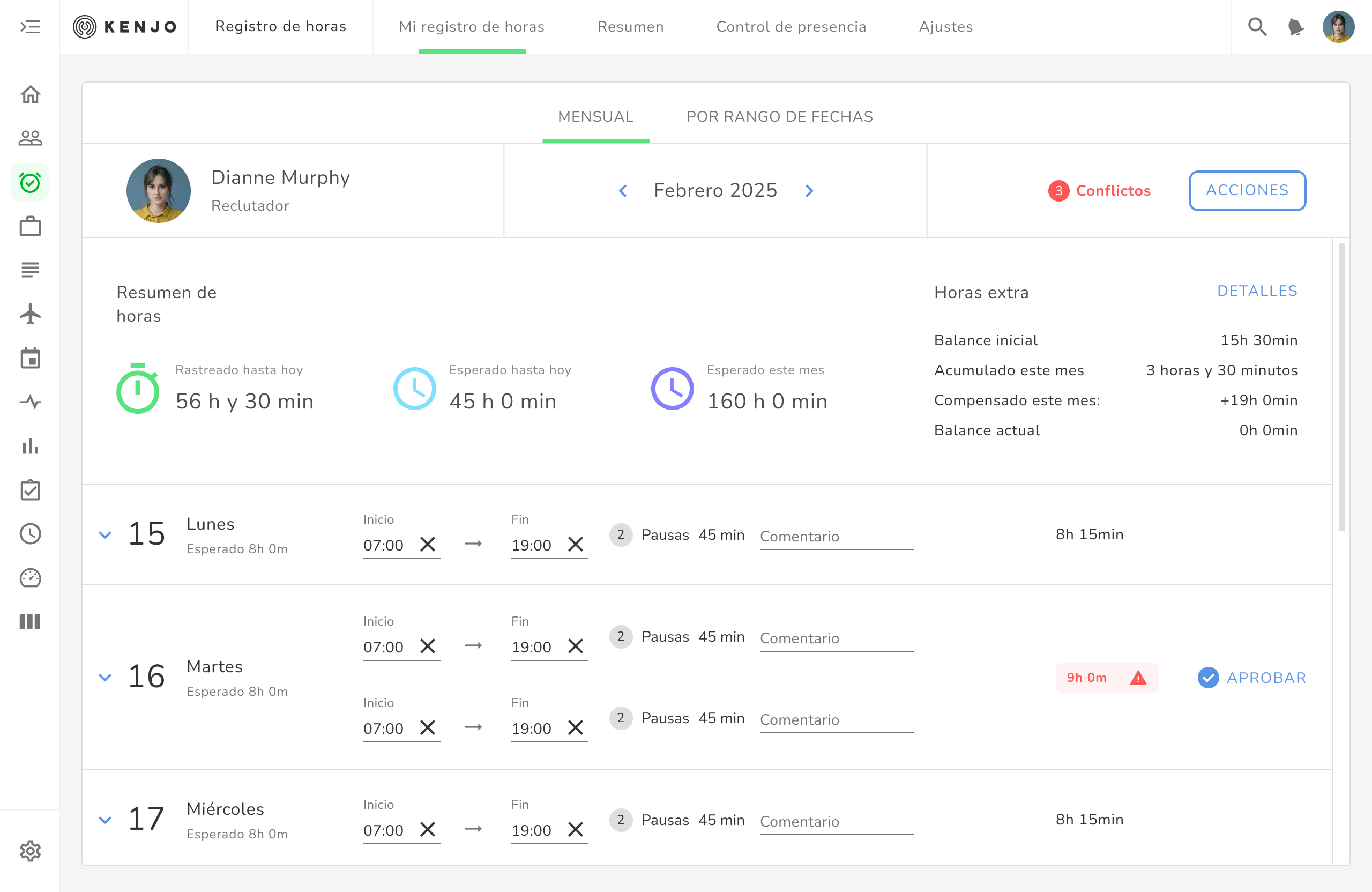
Task: Open the people directory sidebar icon
Action: (x=30, y=138)
